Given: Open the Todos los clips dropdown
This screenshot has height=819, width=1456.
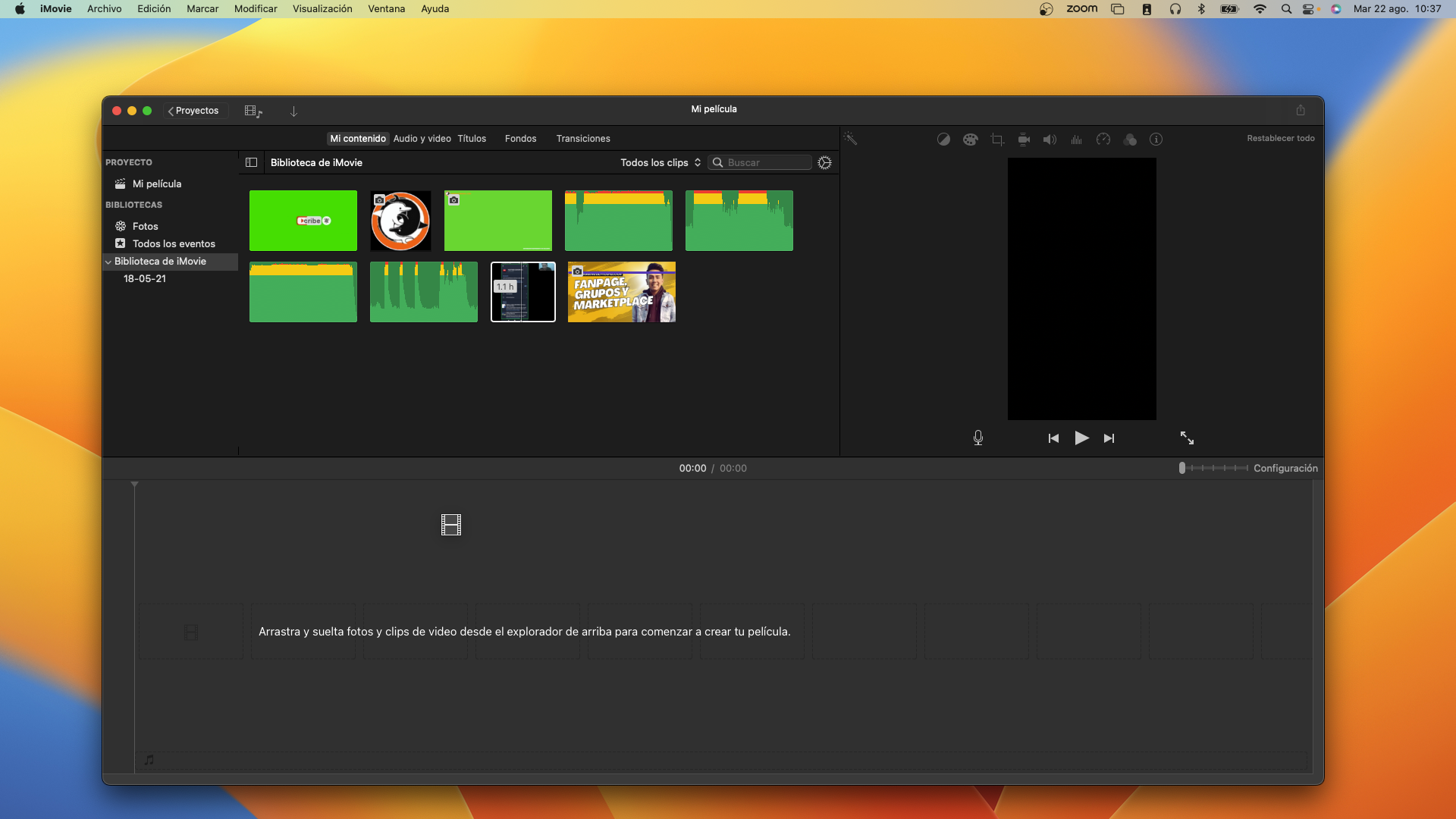Looking at the screenshot, I should tap(660, 162).
